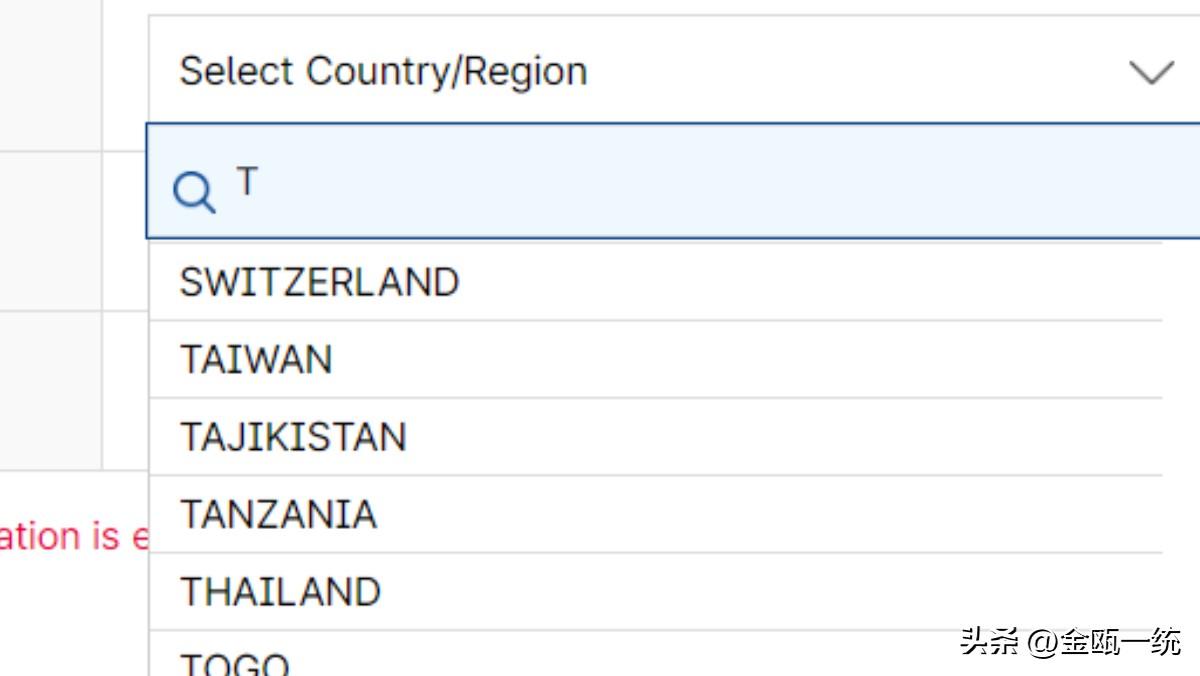Screen dimensions: 1200x676
Task: Click the down chevron arrow icon
Action: 1150,72
